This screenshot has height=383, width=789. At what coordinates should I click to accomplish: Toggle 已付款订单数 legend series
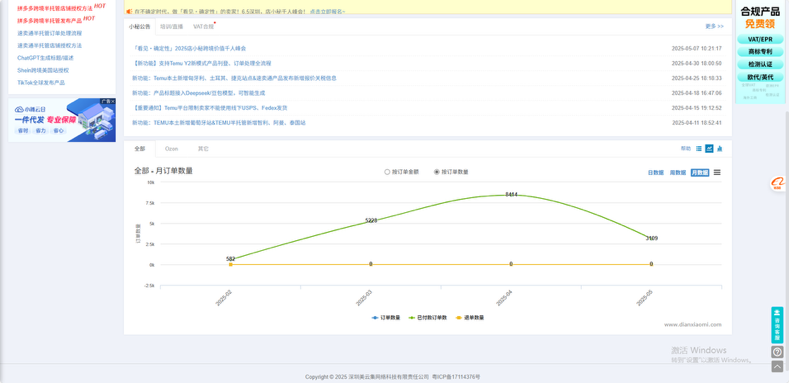[x=428, y=318]
